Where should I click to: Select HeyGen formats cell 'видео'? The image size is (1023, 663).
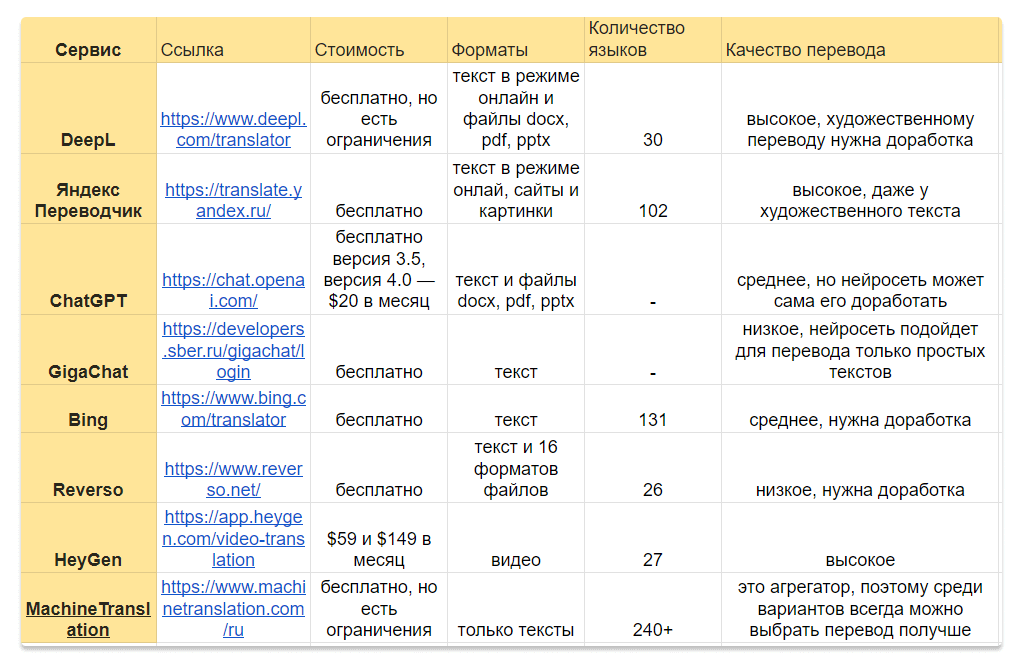(516, 538)
